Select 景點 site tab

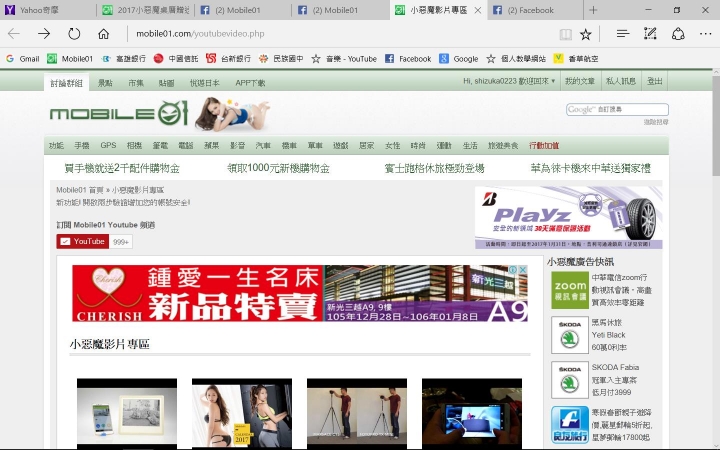click(105, 83)
